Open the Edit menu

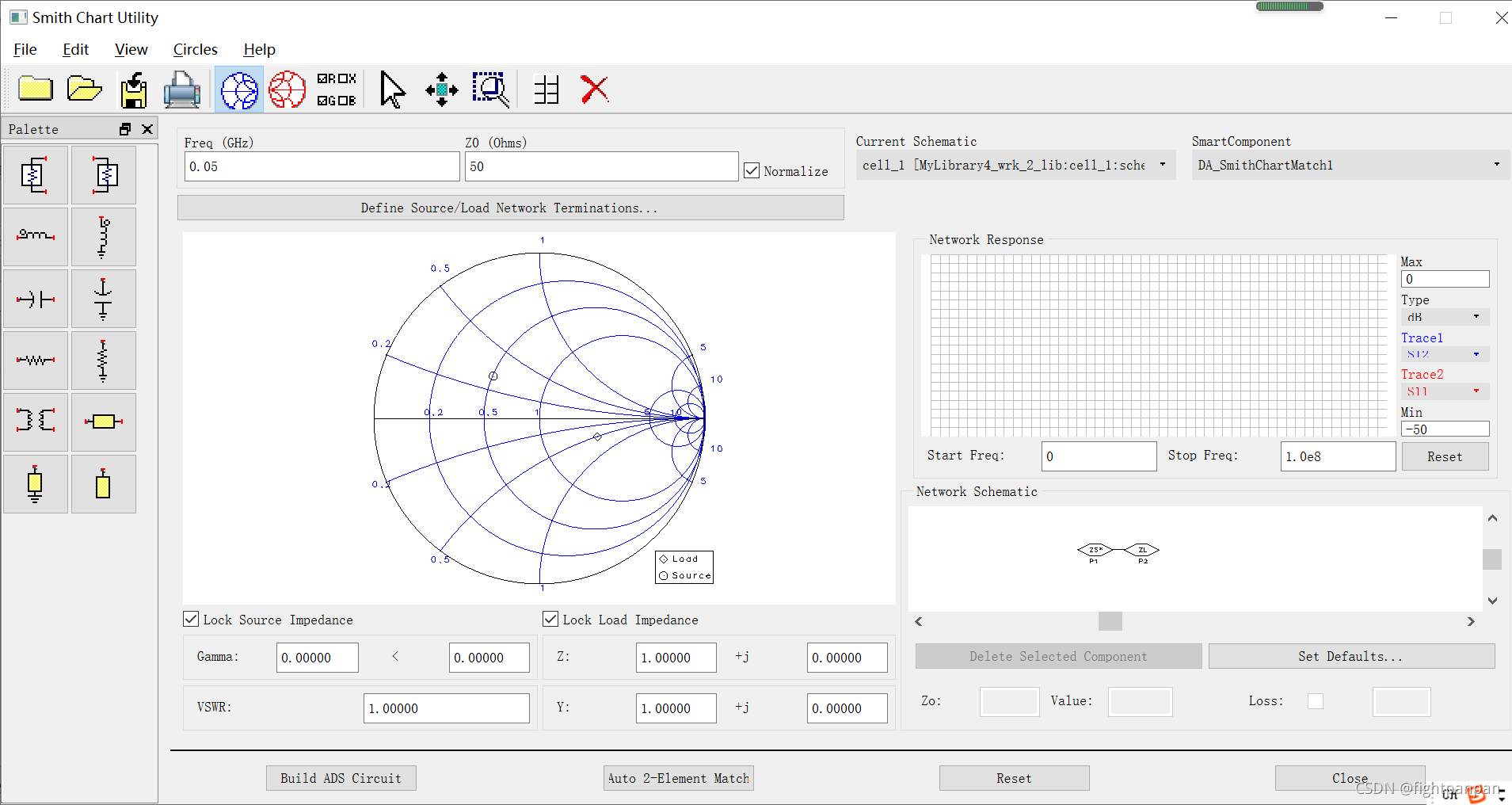[x=75, y=49]
